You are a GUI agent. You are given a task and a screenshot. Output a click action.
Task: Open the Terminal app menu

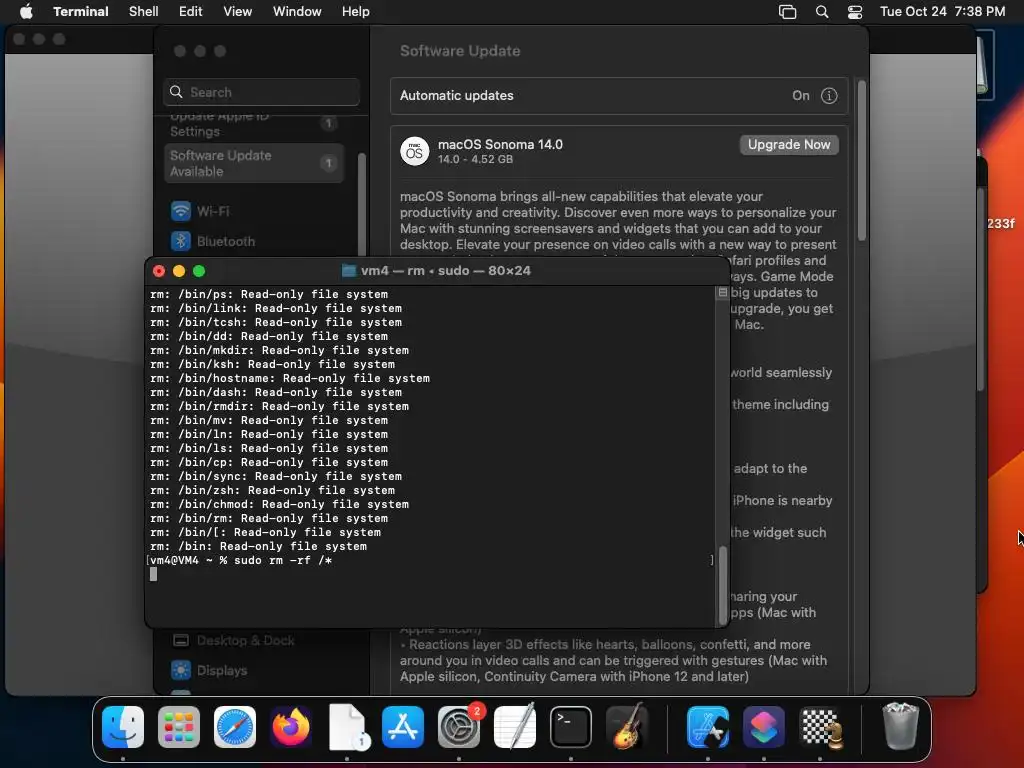tap(80, 11)
